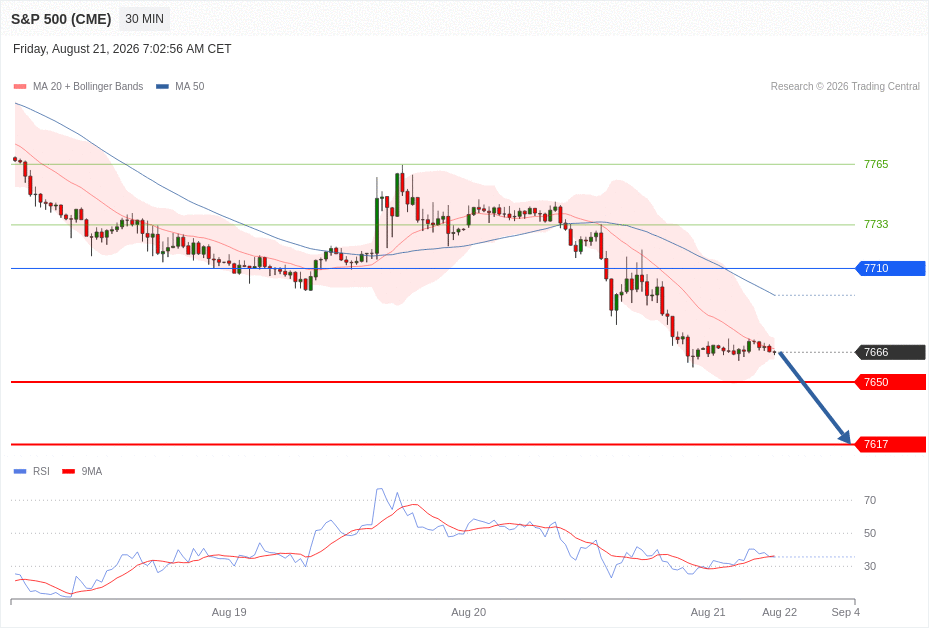The image size is (929, 629).
Task: Click the 30 MIN timeframe badge
Action: click(x=144, y=19)
